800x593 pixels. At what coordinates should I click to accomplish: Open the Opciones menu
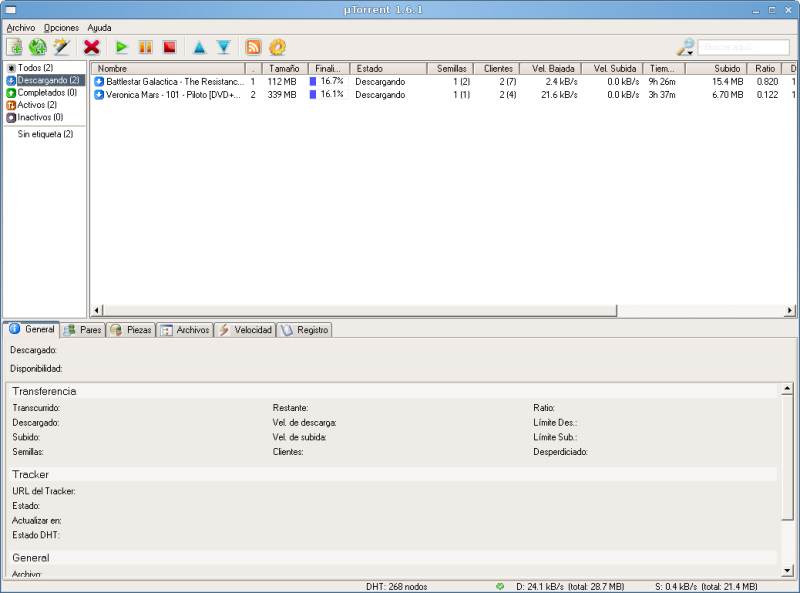[x=61, y=28]
